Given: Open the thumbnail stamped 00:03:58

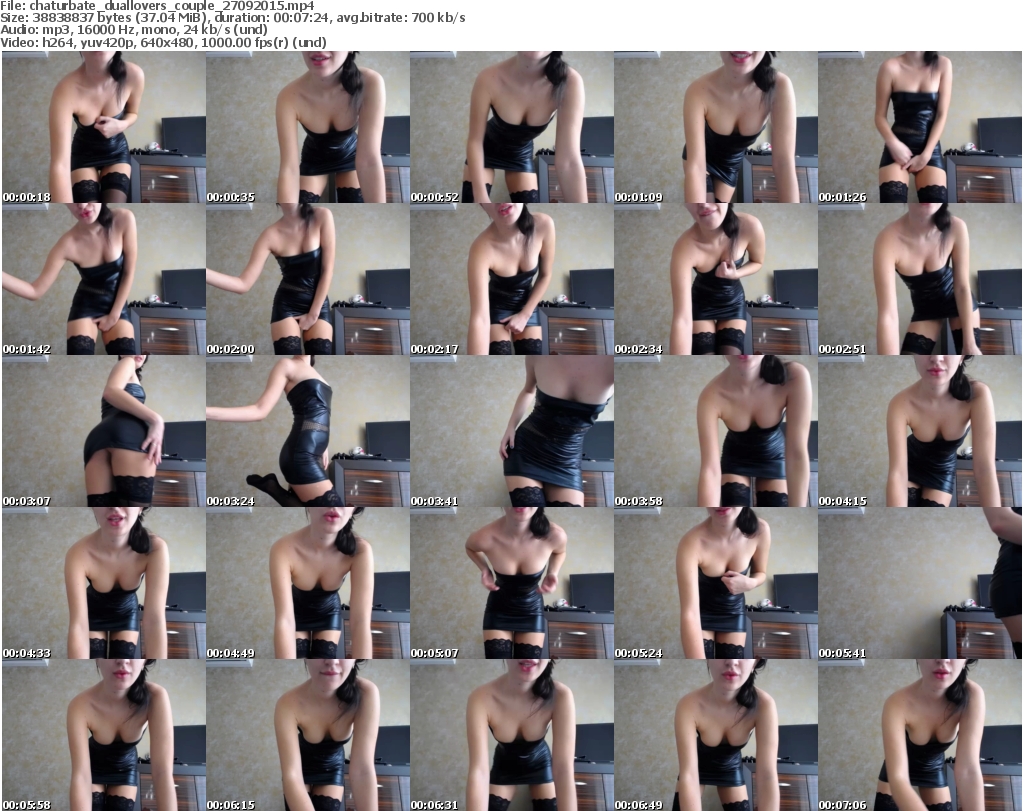Looking at the screenshot, I should click(716, 431).
